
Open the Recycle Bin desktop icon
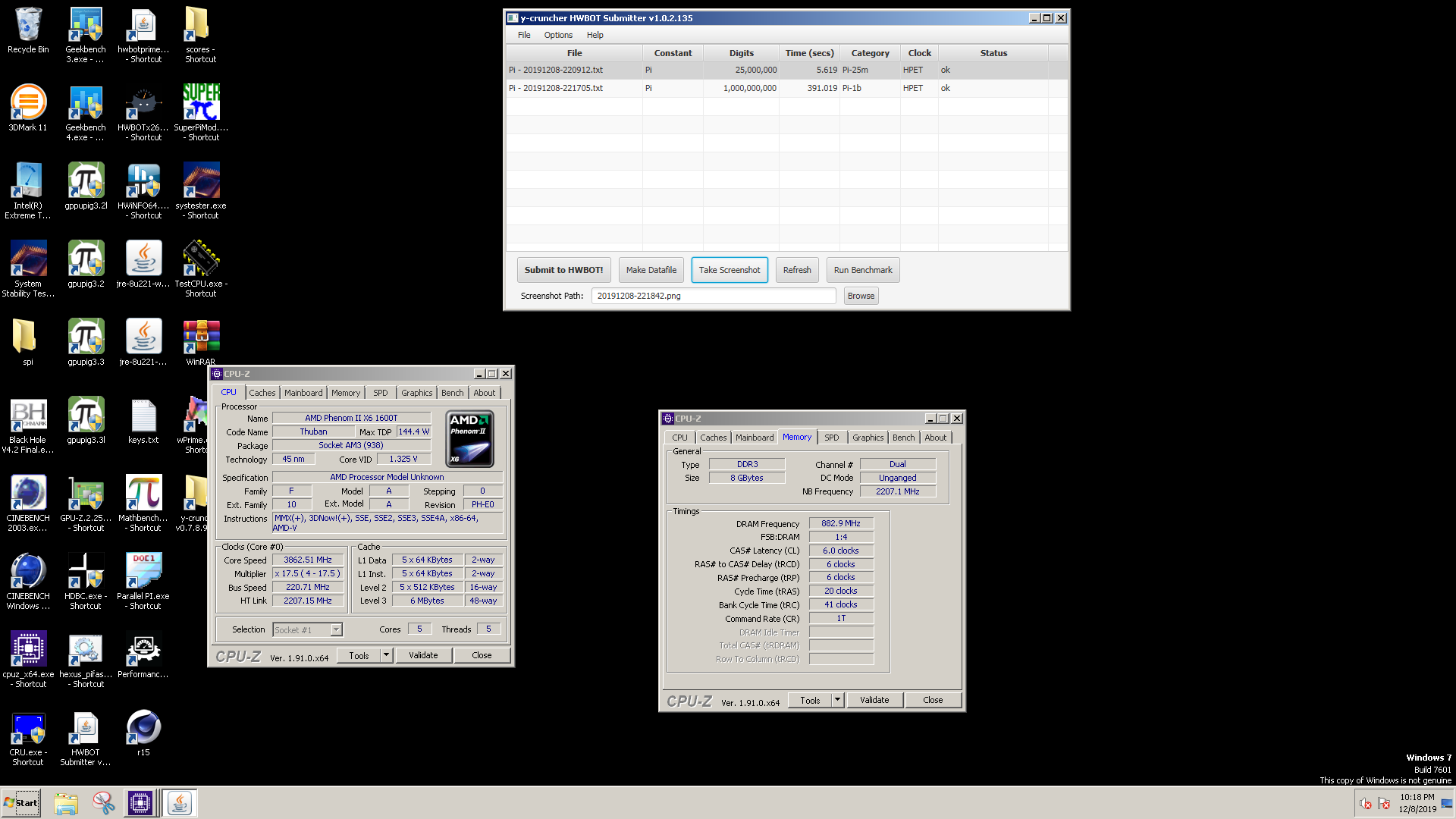pyautogui.click(x=28, y=30)
